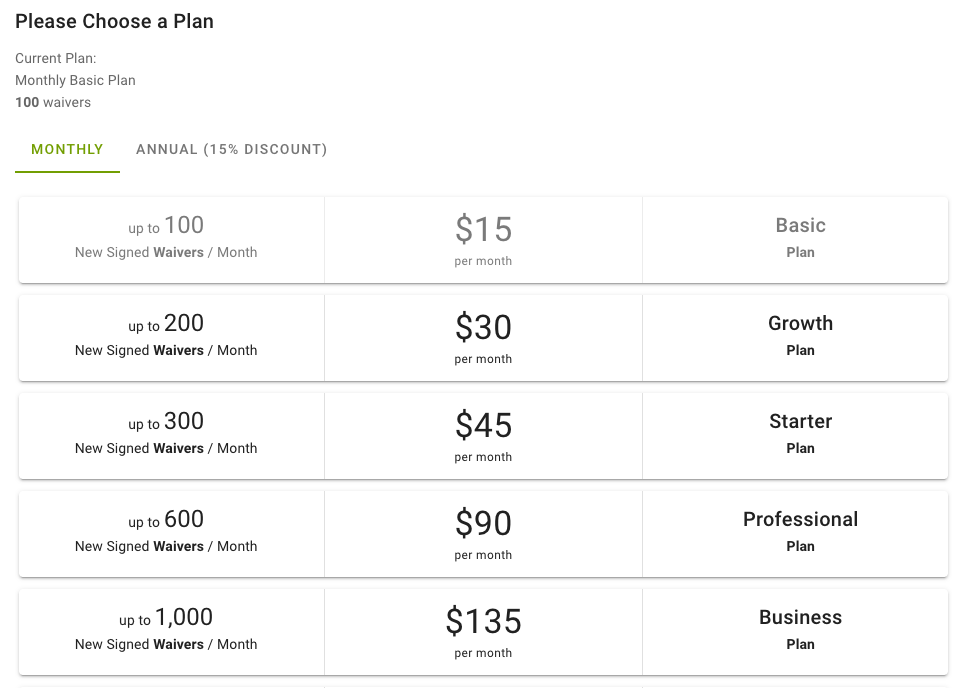This screenshot has width=968, height=688.
Task: Choose the Starter Plan card
Action: click(483, 435)
